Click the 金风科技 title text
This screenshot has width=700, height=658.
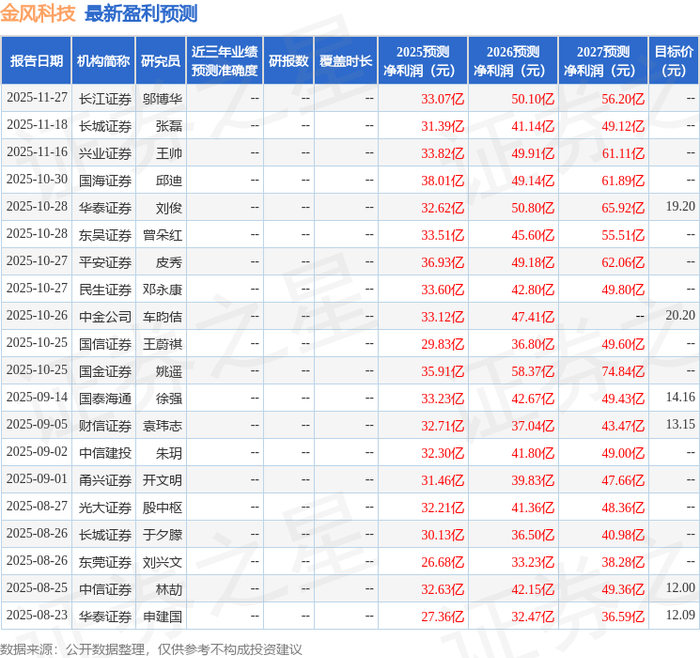point(38,13)
